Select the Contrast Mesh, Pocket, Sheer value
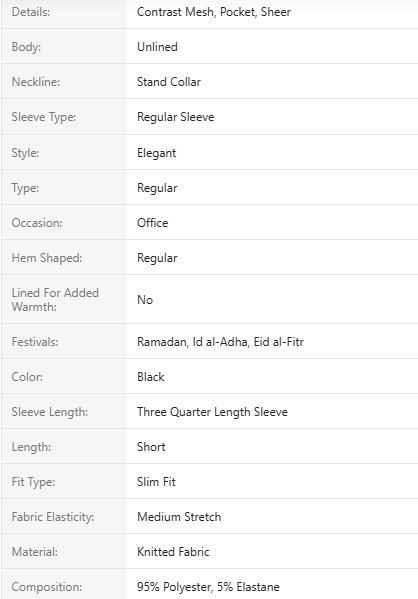 pos(214,12)
